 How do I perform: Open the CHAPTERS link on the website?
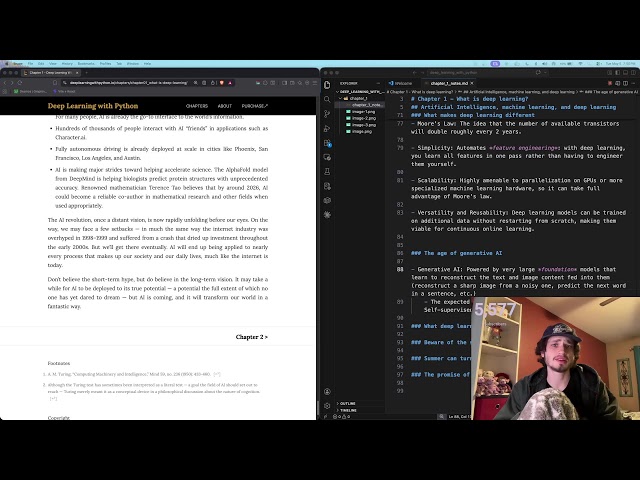tap(197, 106)
